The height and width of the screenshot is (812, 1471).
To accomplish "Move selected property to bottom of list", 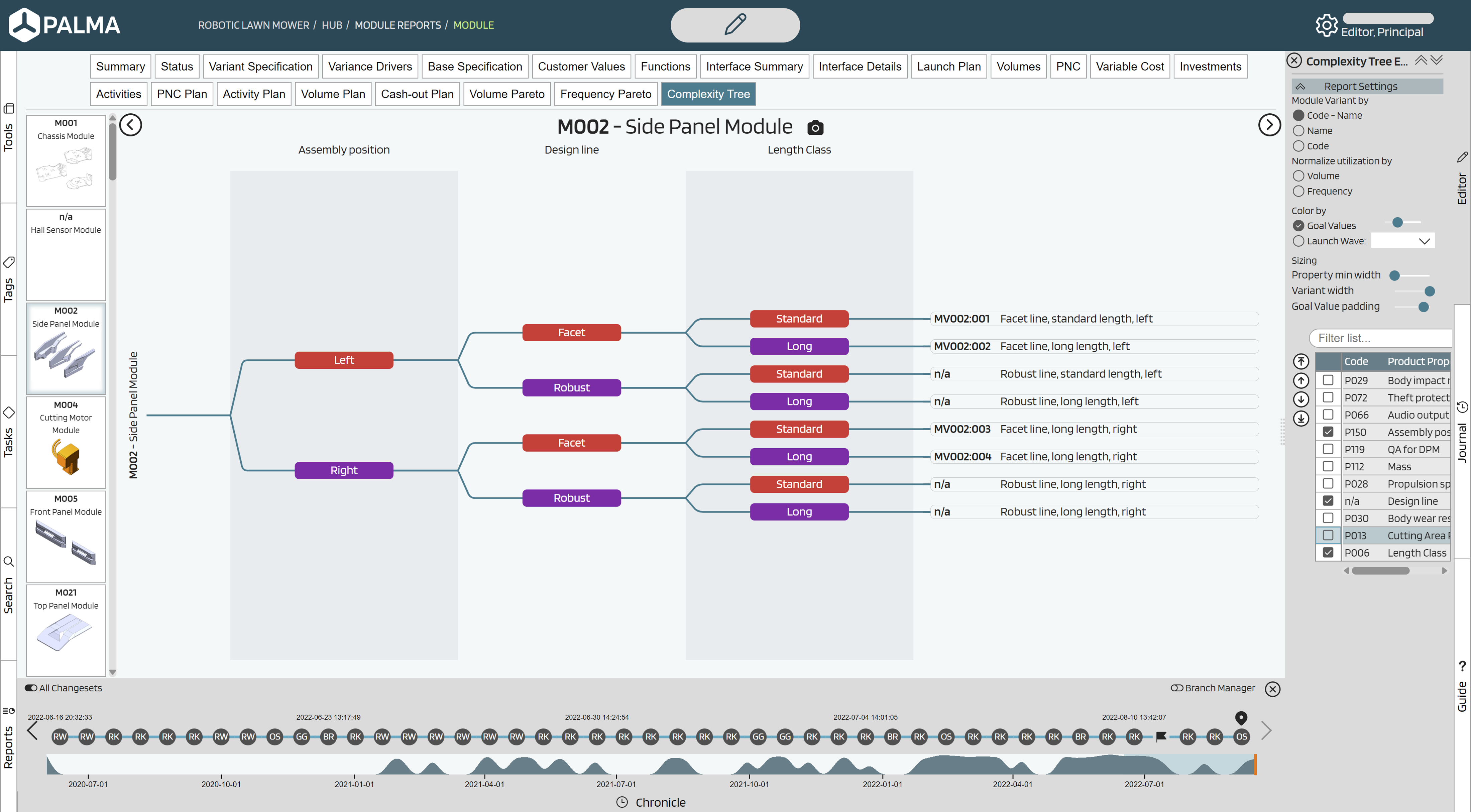I will [1301, 419].
